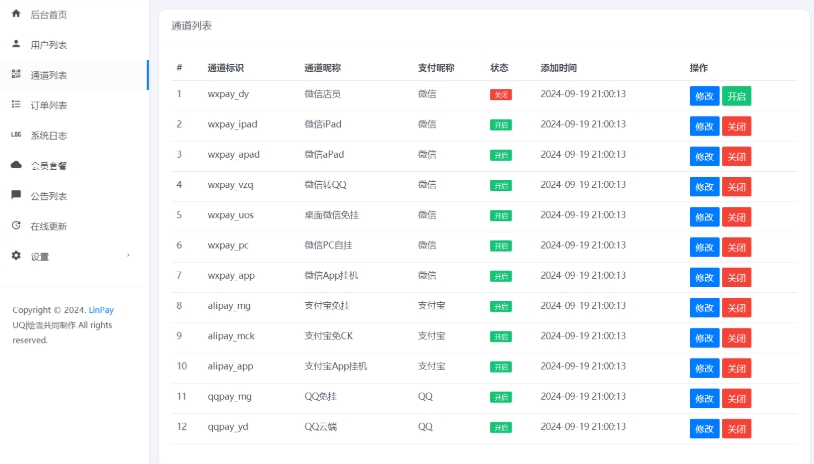Click the 支付宝免CK nickname cell
Image resolution: width=814 pixels, height=464 pixels.
coord(329,336)
